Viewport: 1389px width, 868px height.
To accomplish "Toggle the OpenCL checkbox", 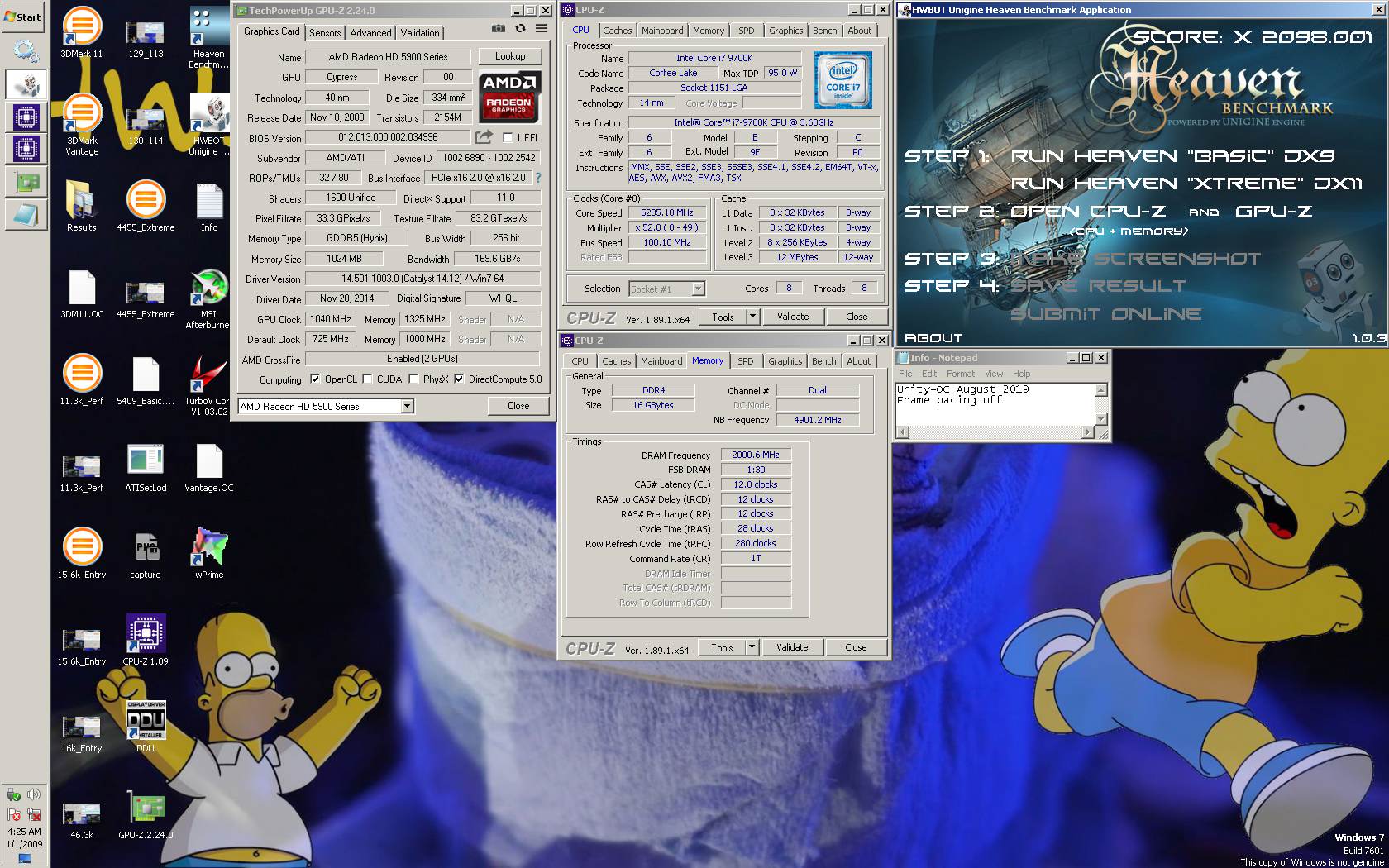I will [315, 379].
